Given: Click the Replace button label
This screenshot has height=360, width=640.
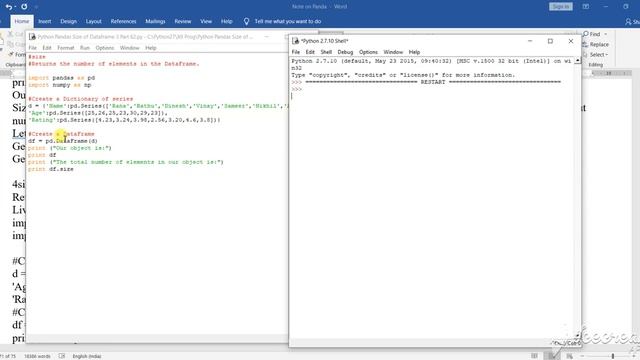Looking at the screenshot, I should [x=599, y=44].
